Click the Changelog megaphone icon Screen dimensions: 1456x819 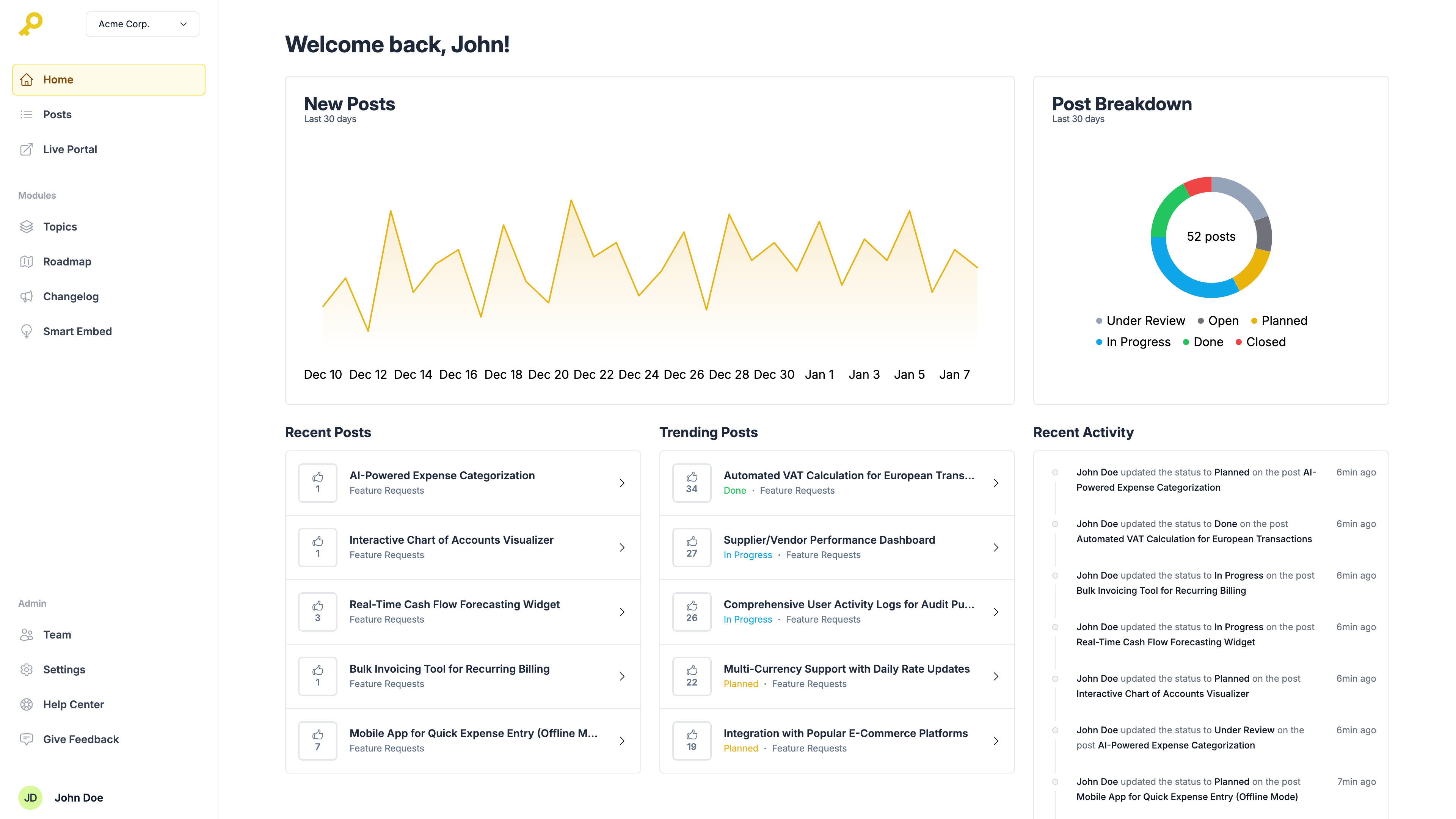27,297
